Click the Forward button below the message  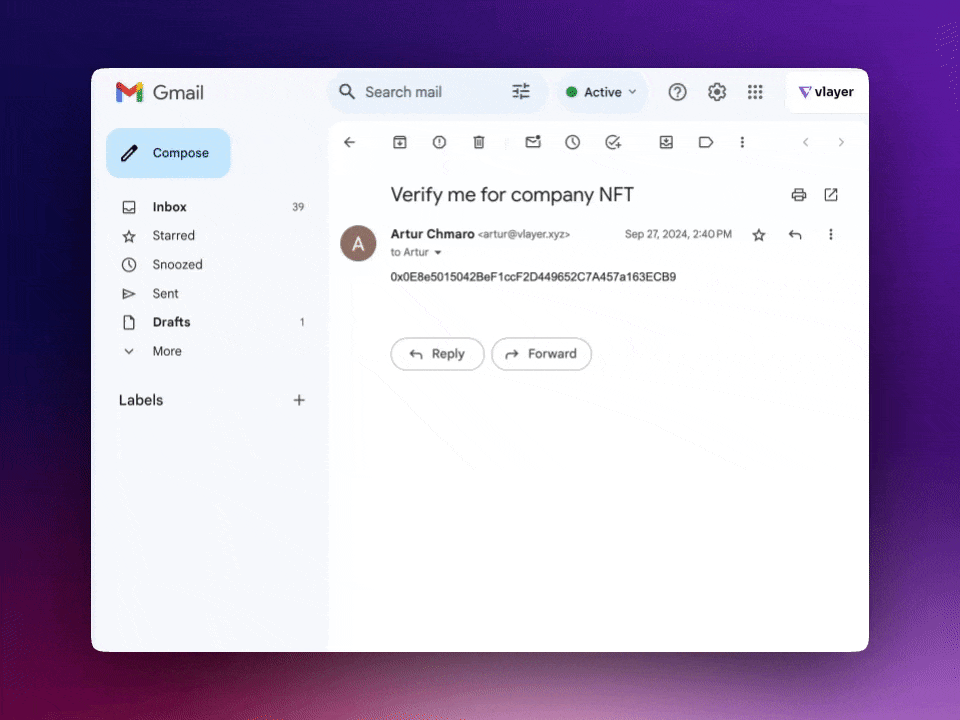[x=541, y=354]
